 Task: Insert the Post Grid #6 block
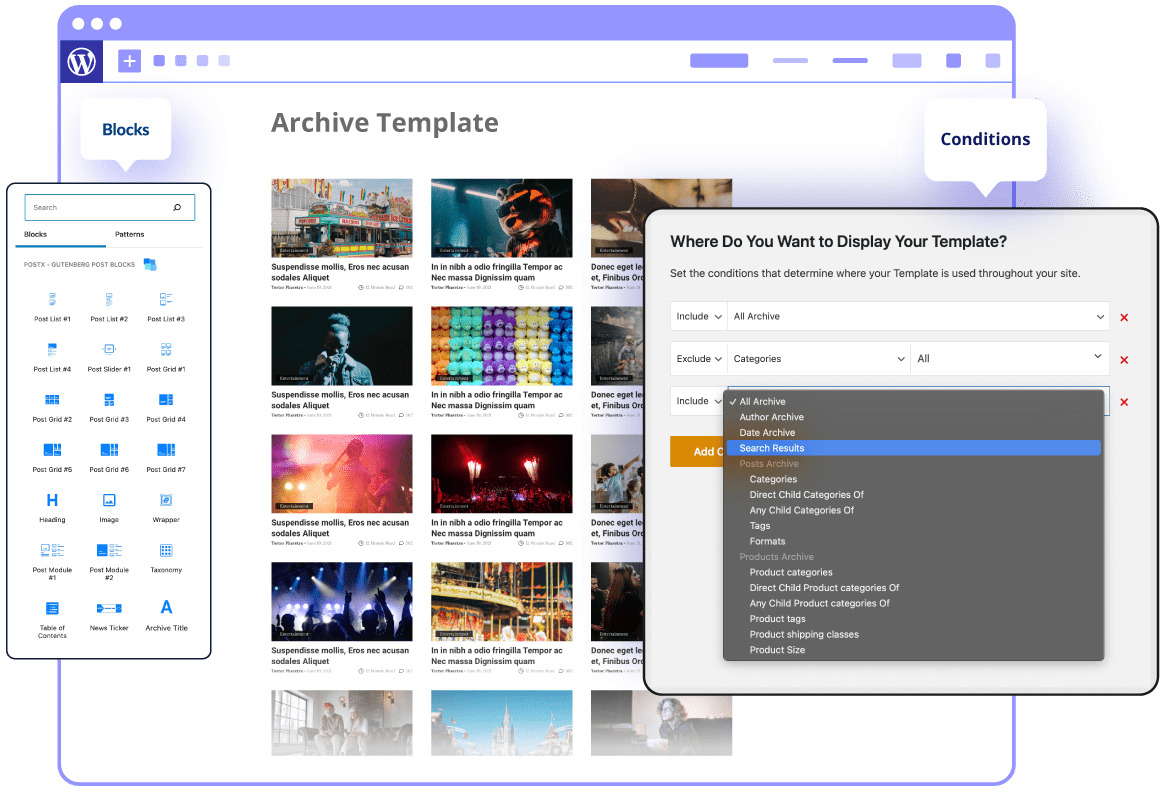pyautogui.click(x=109, y=457)
